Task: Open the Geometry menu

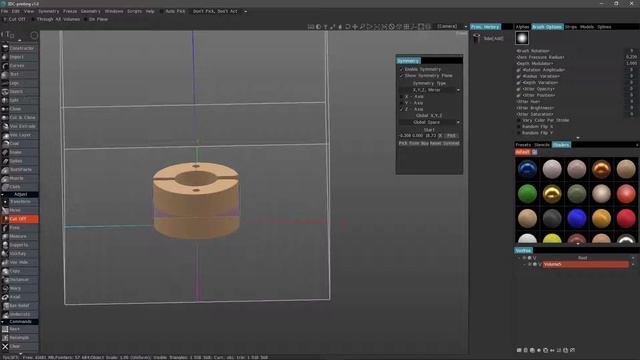Action: [x=90, y=11]
